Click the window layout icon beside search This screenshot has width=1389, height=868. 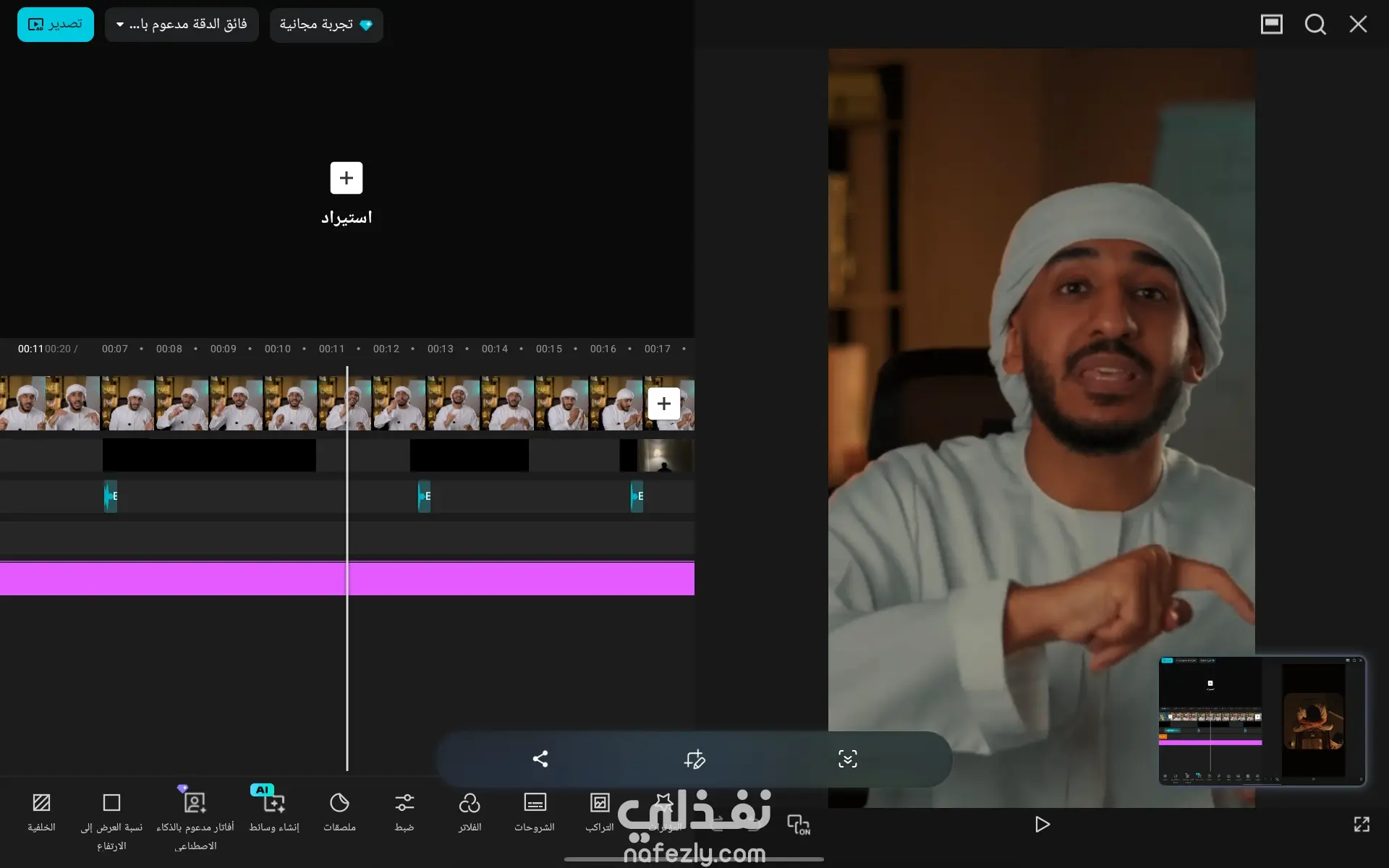1272,25
